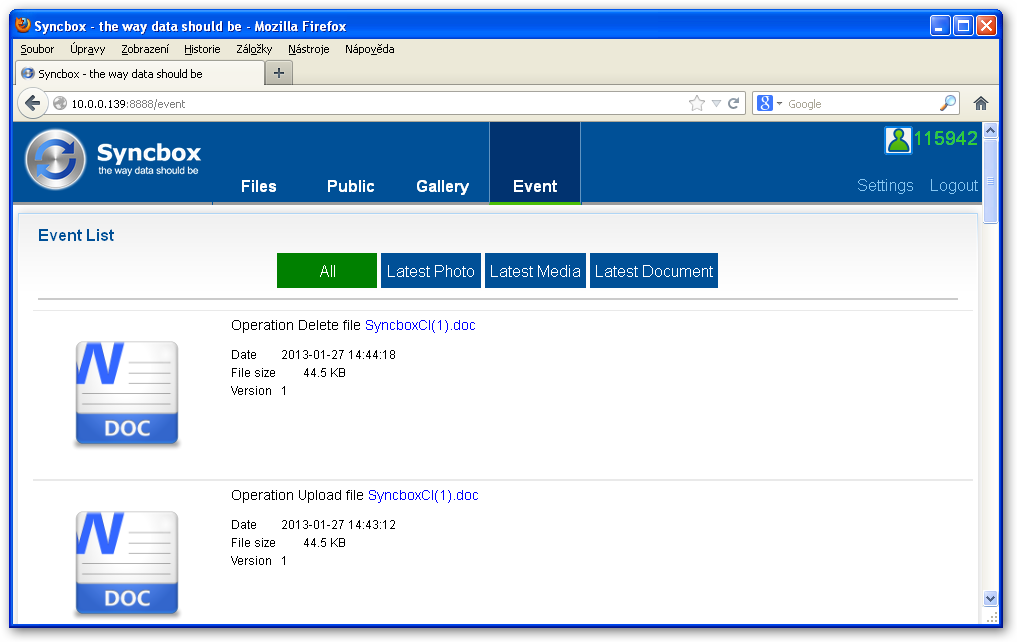Filter by Latest Document
This screenshot has width=1017, height=642.
(x=654, y=270)
